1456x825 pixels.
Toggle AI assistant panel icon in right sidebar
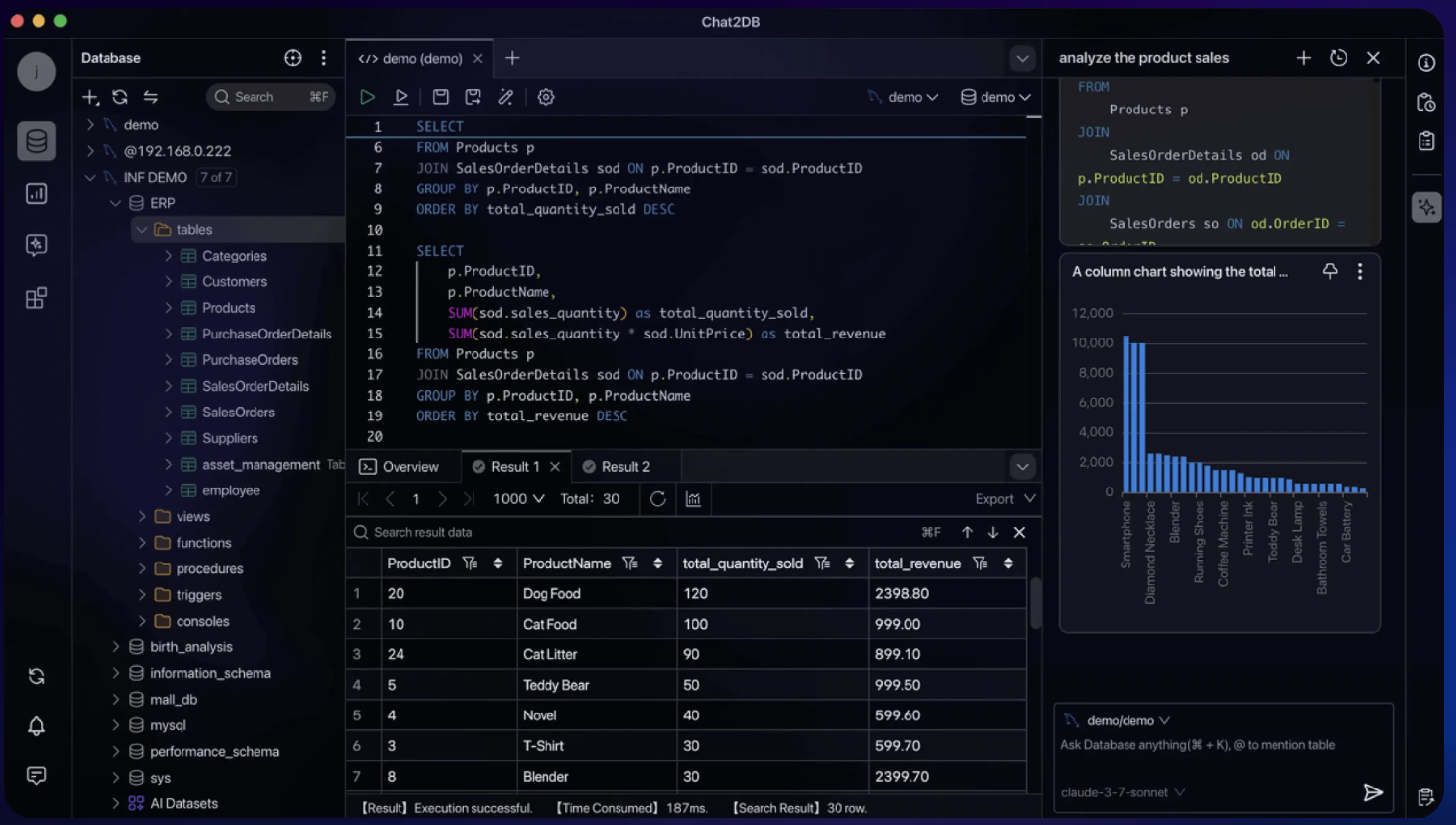coord(1426,207)
